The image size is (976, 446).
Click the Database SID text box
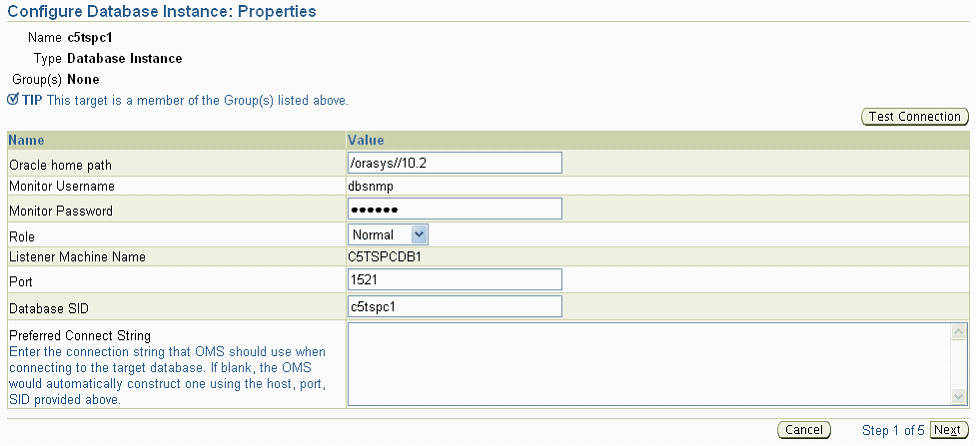click(455, 305)
